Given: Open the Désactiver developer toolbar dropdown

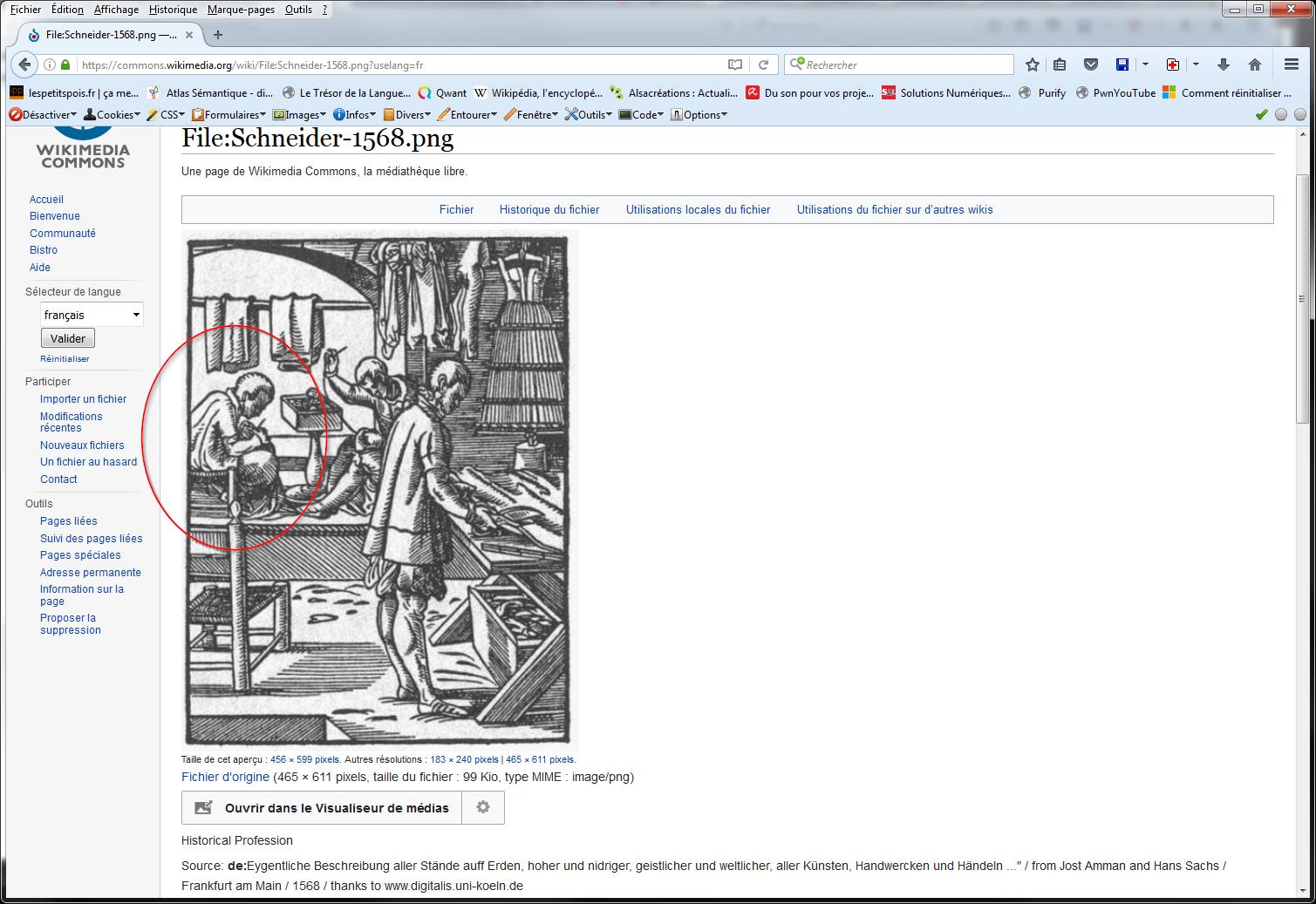Looking at the screenshot, I should point(43,115).
